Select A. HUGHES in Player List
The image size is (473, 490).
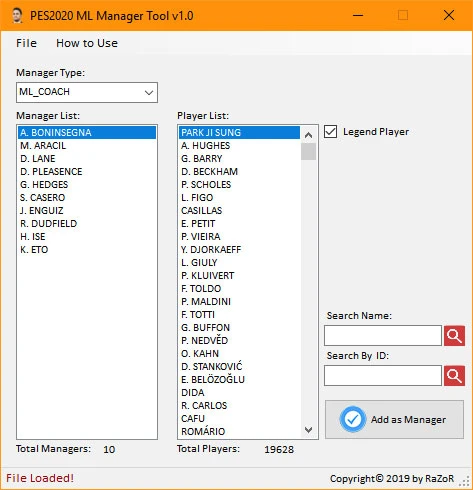click(x=240, y=145)
